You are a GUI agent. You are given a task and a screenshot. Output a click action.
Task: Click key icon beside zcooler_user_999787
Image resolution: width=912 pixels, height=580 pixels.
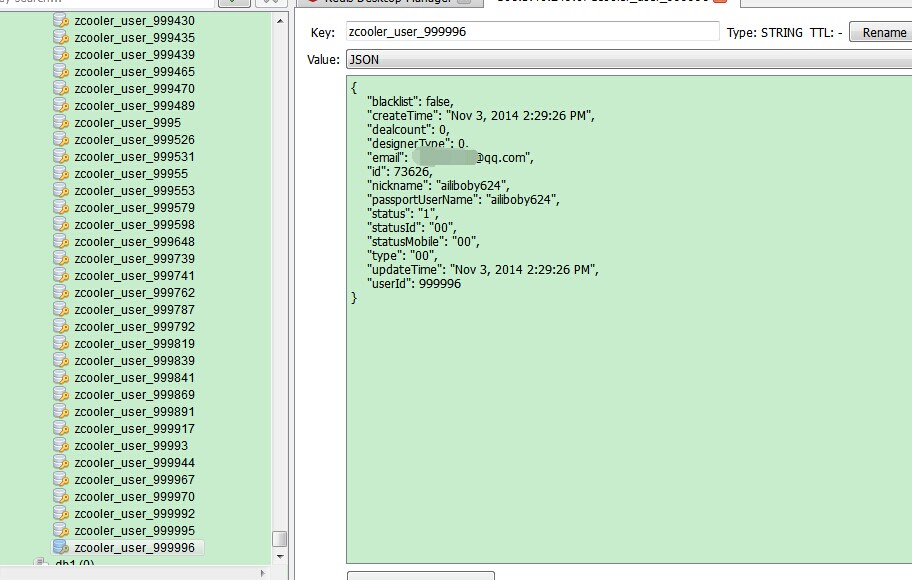tap(61, 309)
